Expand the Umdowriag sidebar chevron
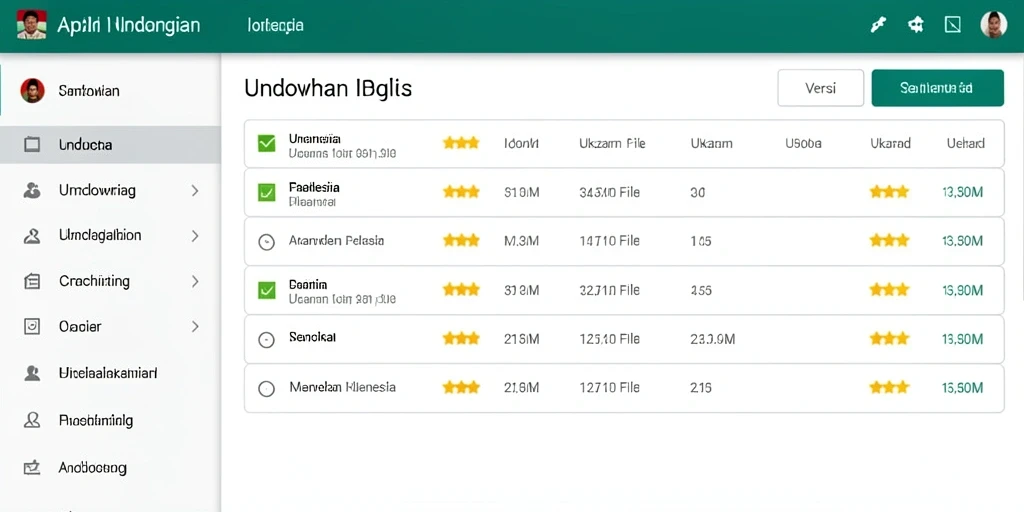1024x512 pixels. [x=195, y=191]
